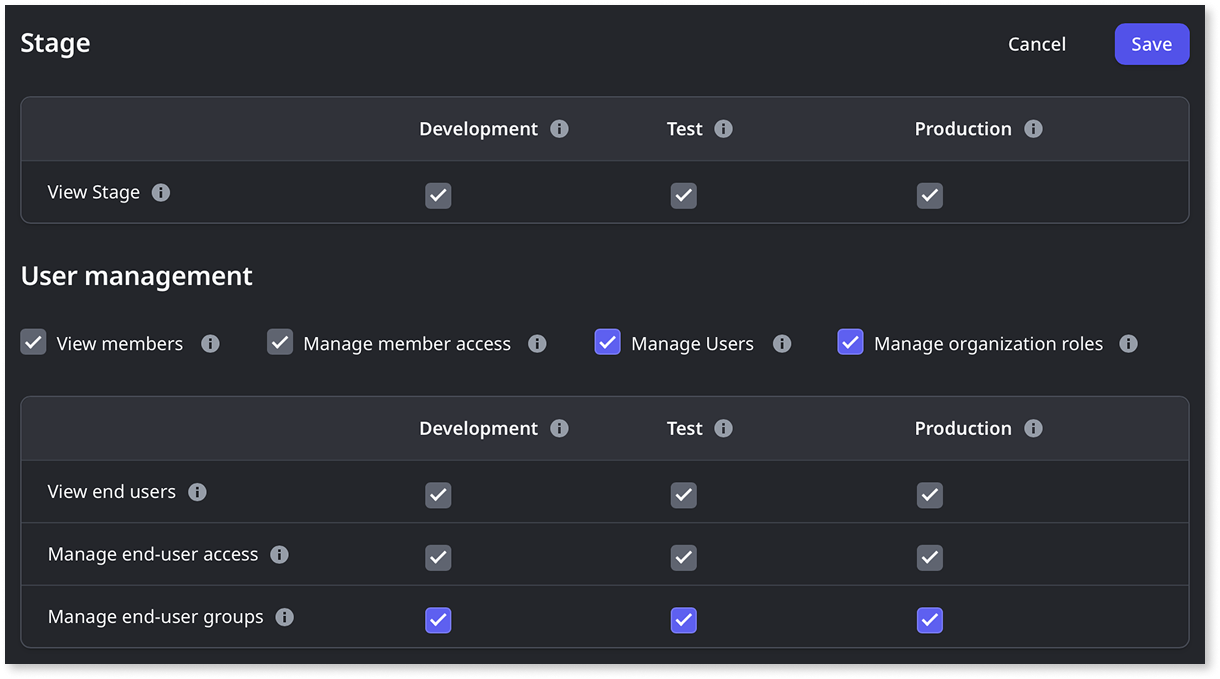Screen dimensions: 1220x679
Task: Uncheck Manage organization roles
Action: [x=850, y=342]
